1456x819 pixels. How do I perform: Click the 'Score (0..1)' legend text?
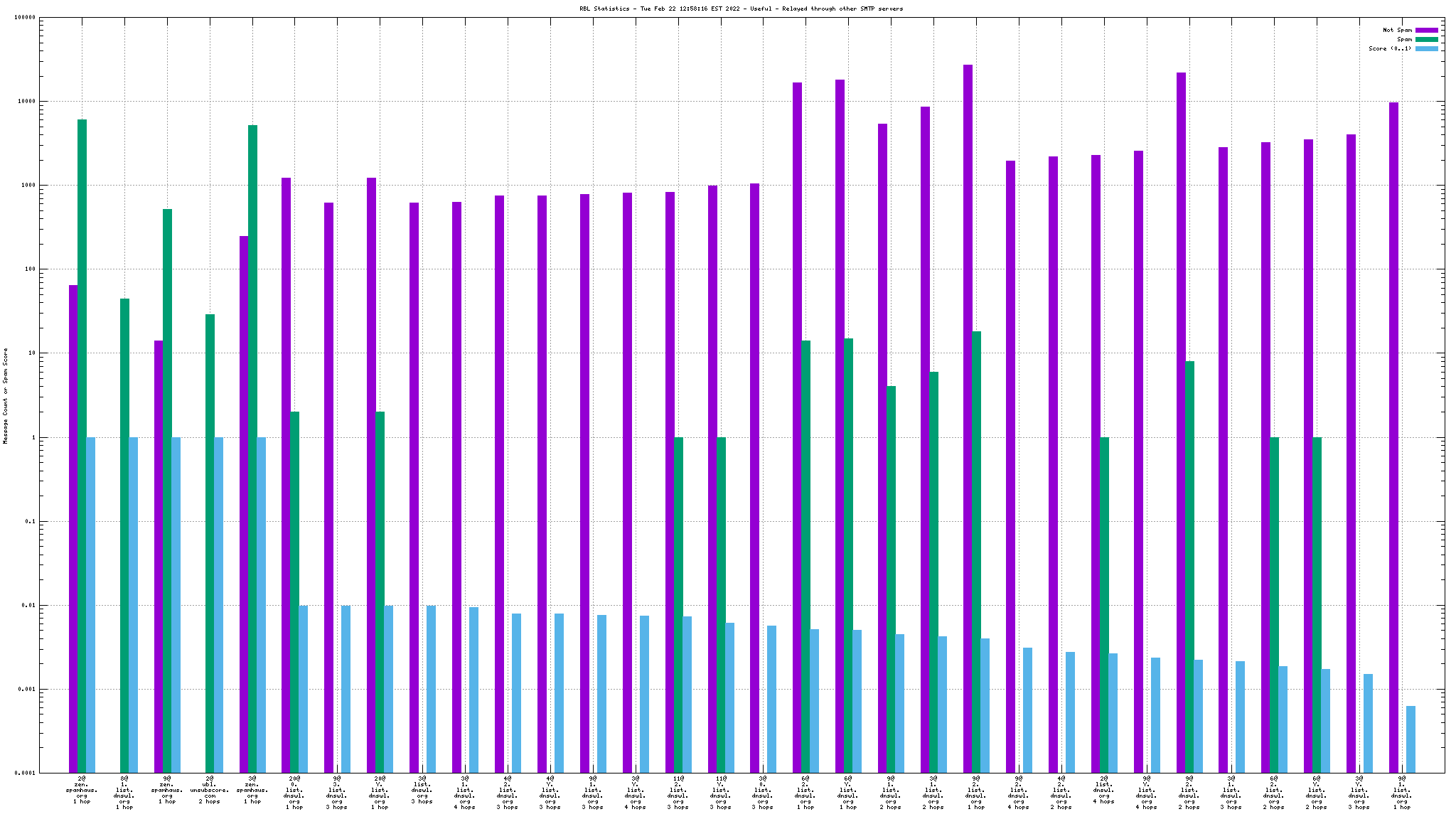(x=1390, y=48)
